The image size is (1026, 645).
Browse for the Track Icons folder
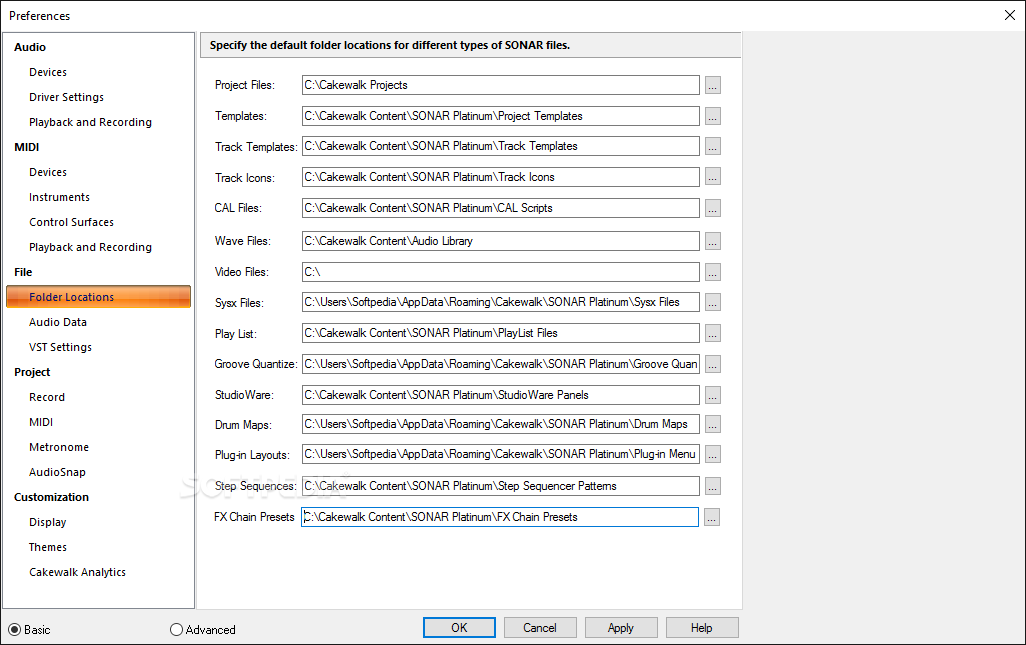coord(713,177)
